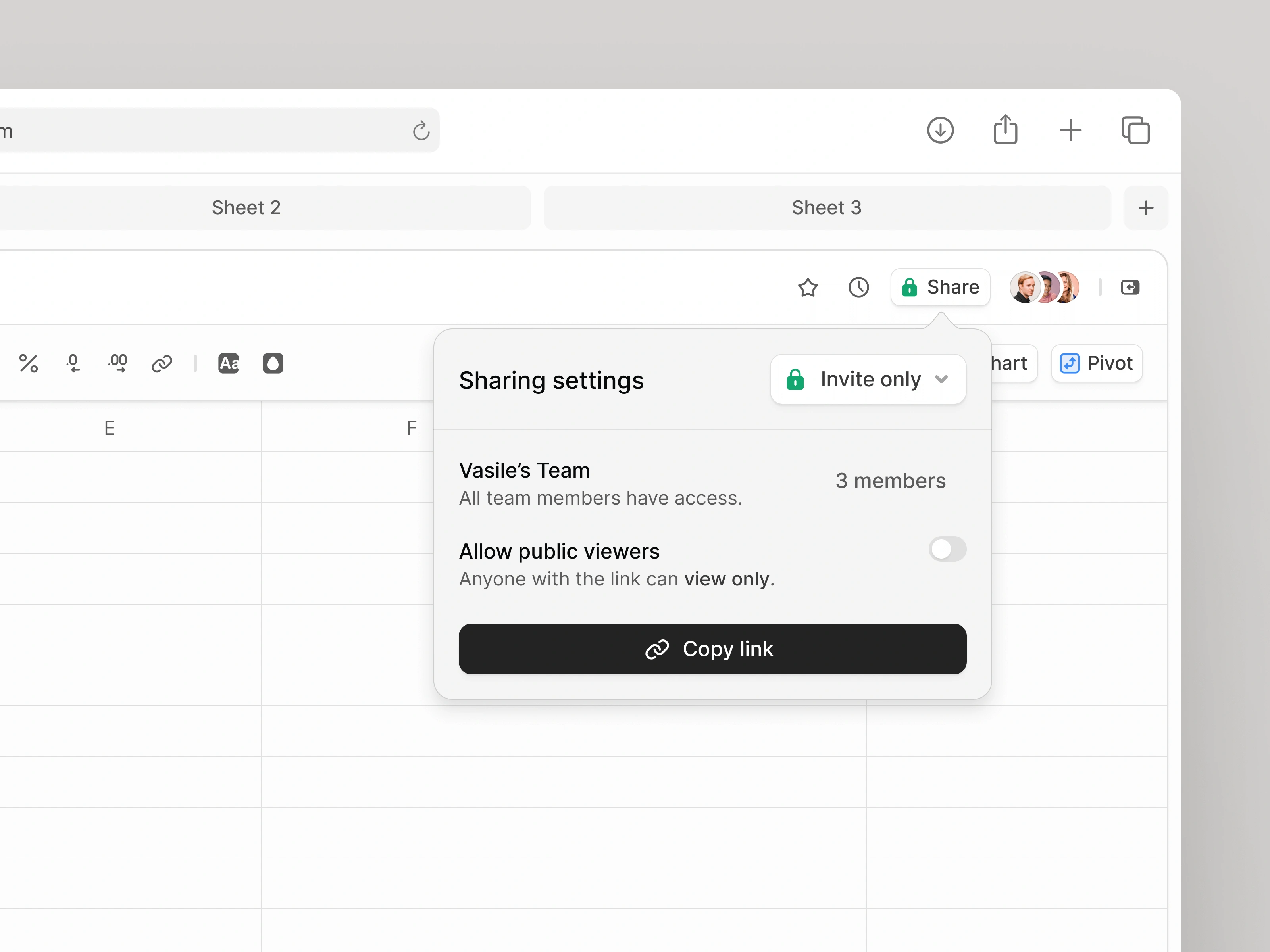Open the browser tab overview icon

click(1135, 130)
